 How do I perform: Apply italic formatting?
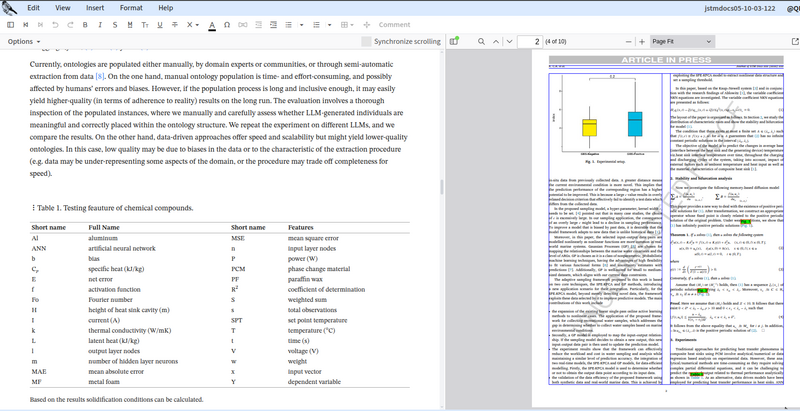100,24
